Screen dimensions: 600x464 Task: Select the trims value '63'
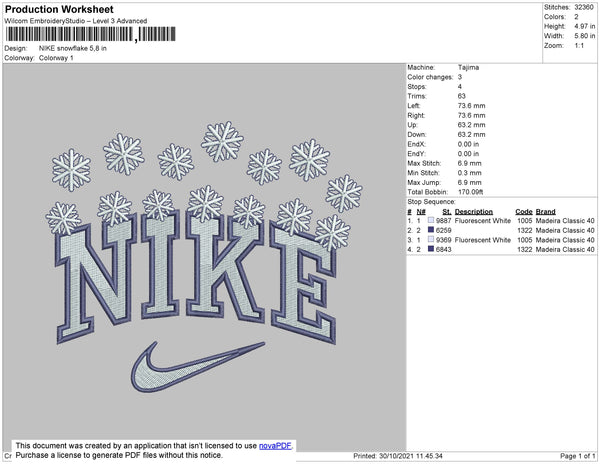click(x=461, y=96)
